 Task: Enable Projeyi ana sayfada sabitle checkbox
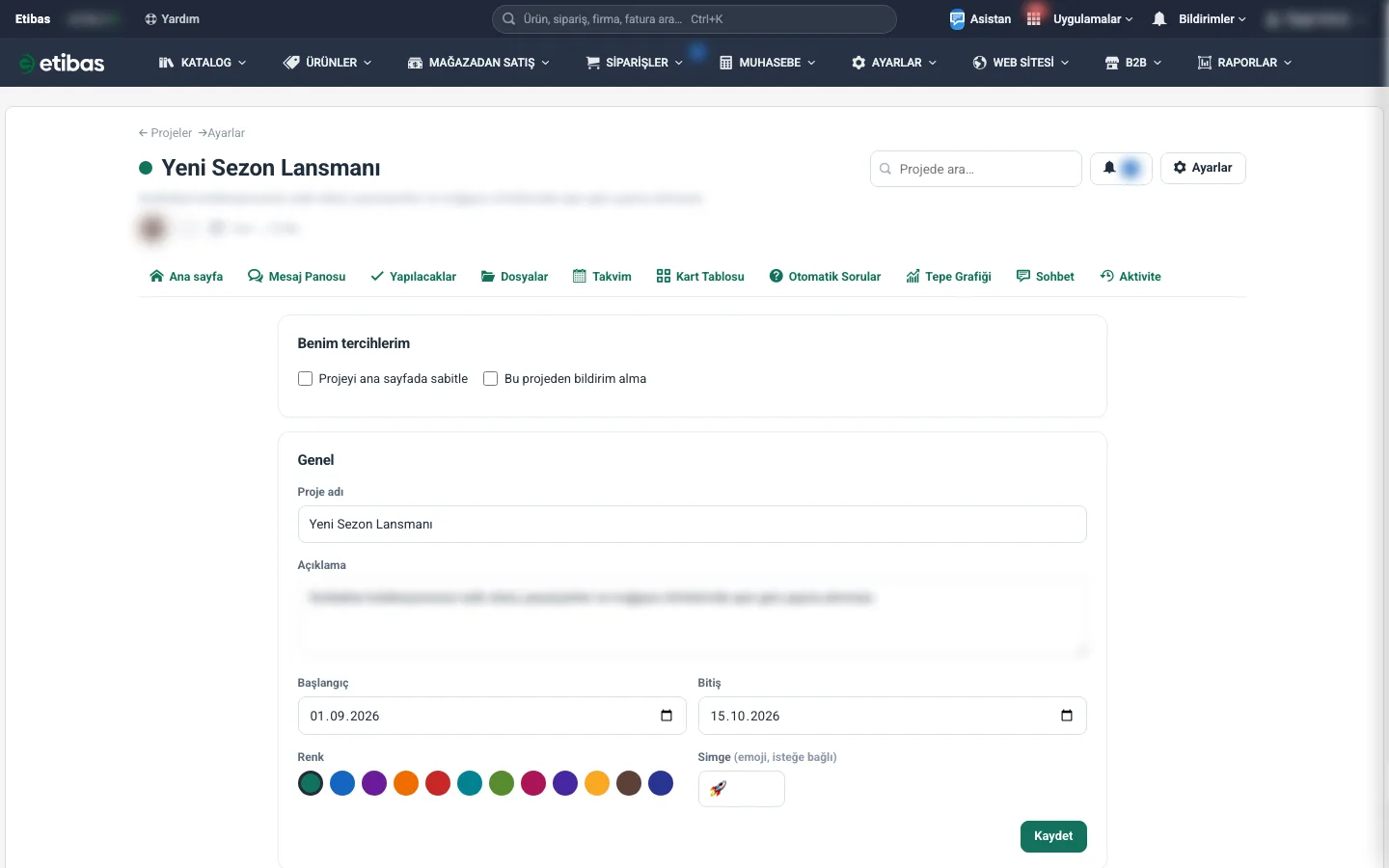306,379
